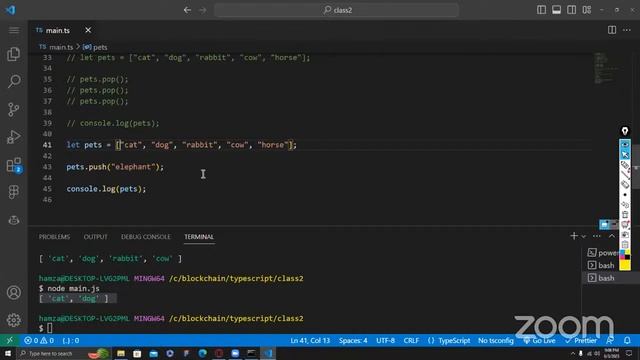The image size is (640, 360).
Task: Change indentation via Spaces: 4
Action: 353,340
